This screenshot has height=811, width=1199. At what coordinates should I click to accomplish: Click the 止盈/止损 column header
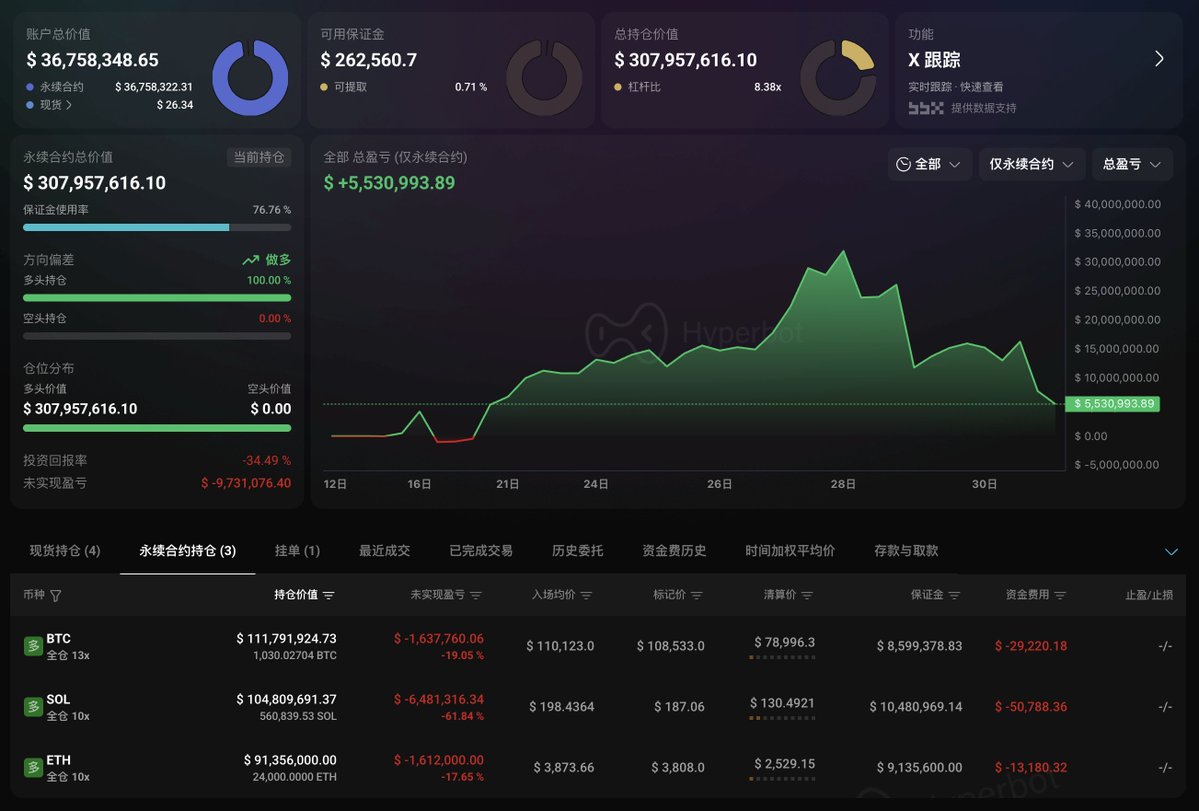coord(1149,595)
